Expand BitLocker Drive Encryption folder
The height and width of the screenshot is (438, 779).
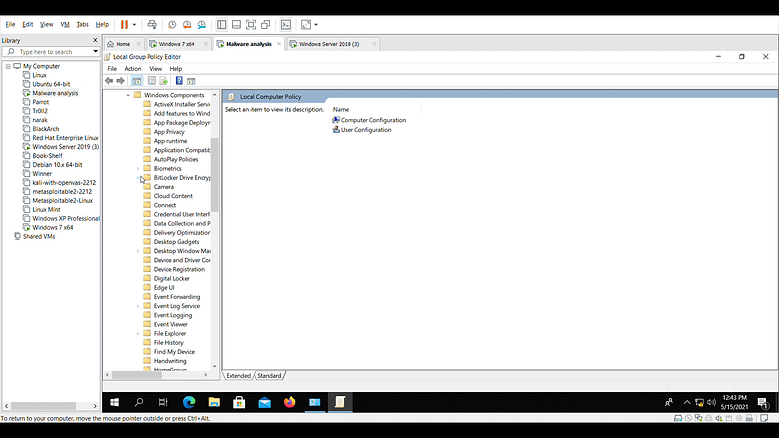tap(138, 177)
